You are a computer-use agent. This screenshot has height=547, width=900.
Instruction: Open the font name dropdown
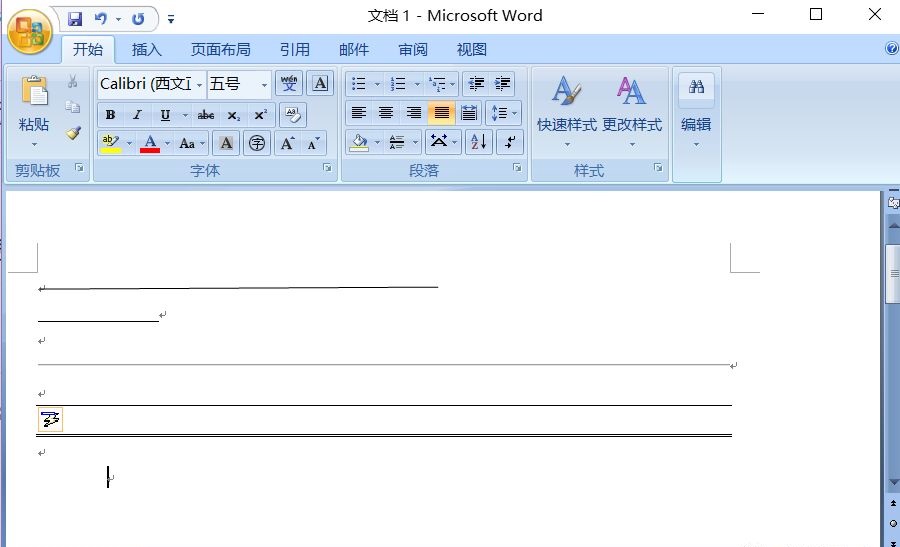[200, 84]
